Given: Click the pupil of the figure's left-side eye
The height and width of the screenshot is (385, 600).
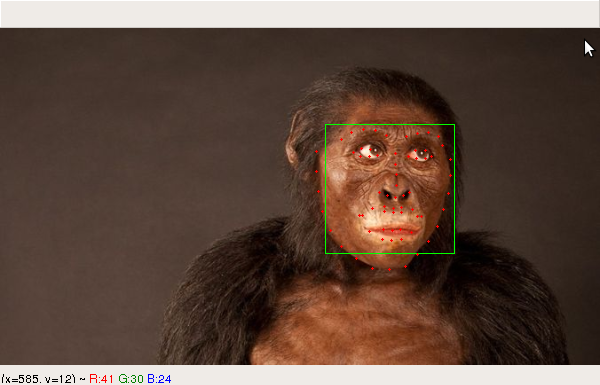Looking at the screenshot, I should click(374, 150).
